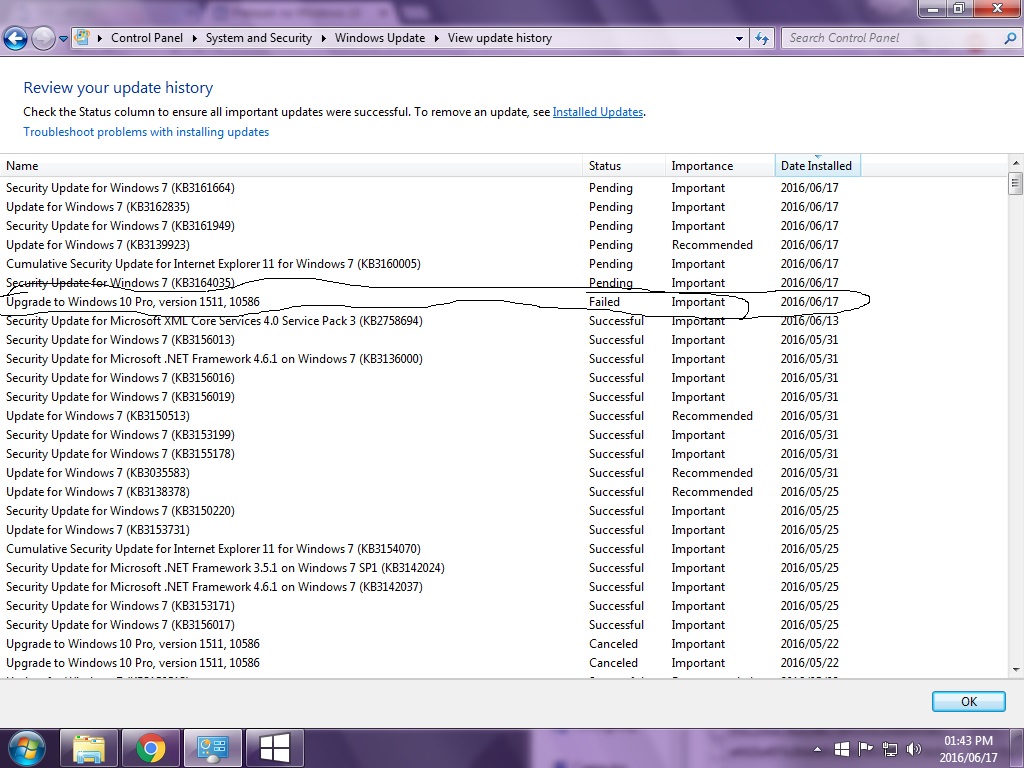Click the Get Windows 10 taskbar button
Viewport: 1024px width, 768px height.
pos(274,749)
